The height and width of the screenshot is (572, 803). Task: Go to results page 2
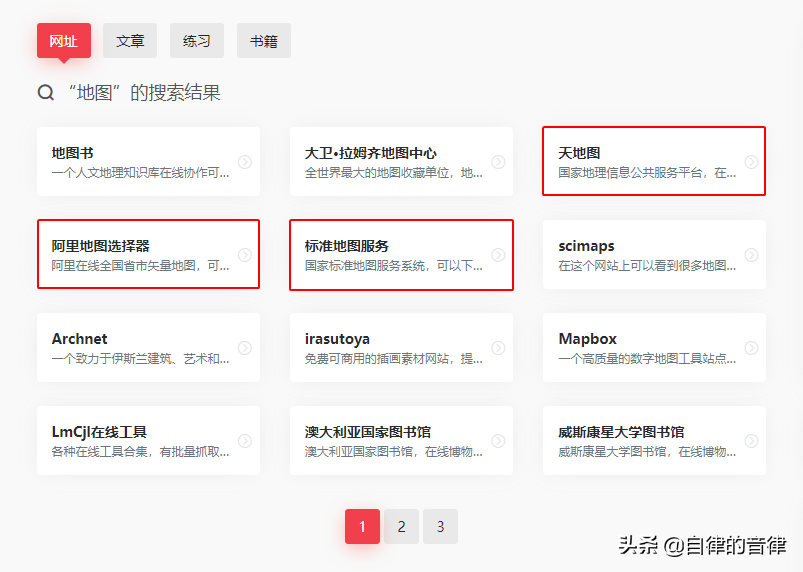click(402, 526)
